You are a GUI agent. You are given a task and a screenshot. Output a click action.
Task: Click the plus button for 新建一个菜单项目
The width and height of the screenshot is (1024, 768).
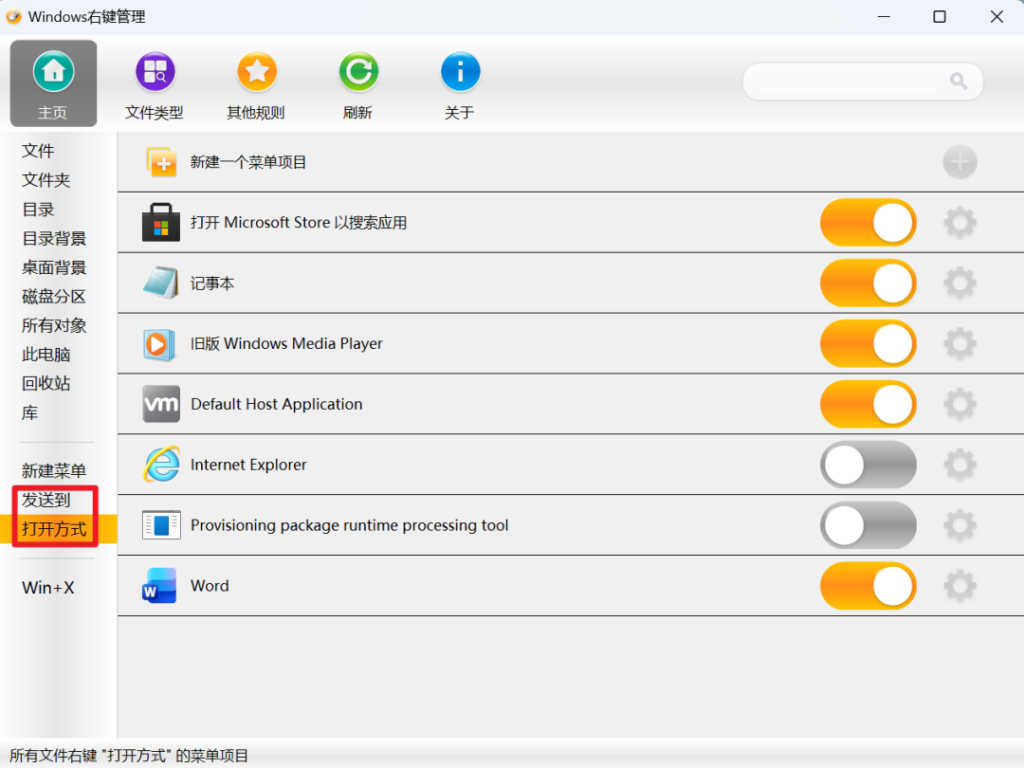click(959, 162)
